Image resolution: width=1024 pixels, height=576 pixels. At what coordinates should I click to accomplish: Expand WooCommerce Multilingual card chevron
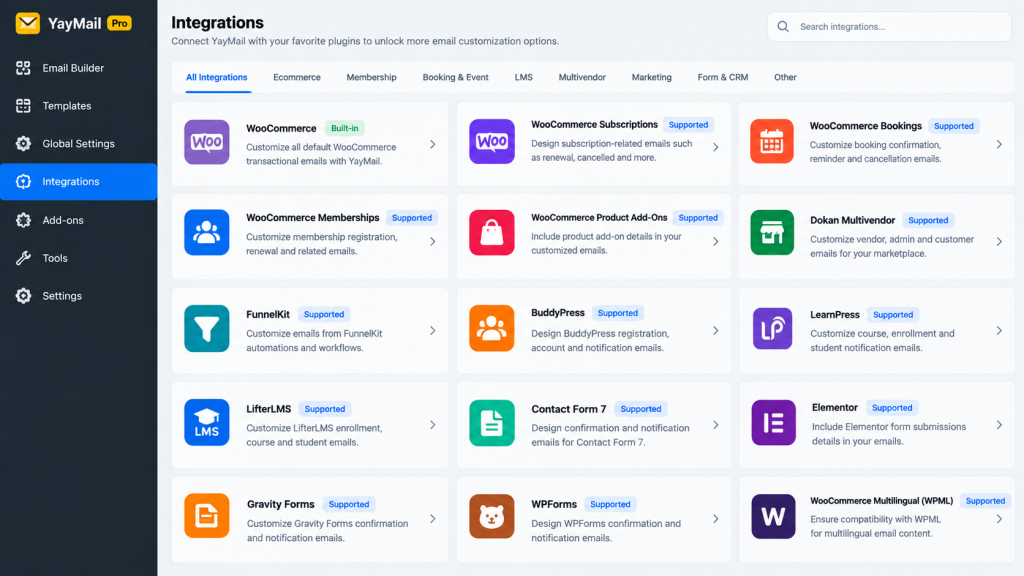[x=999, y=519]
